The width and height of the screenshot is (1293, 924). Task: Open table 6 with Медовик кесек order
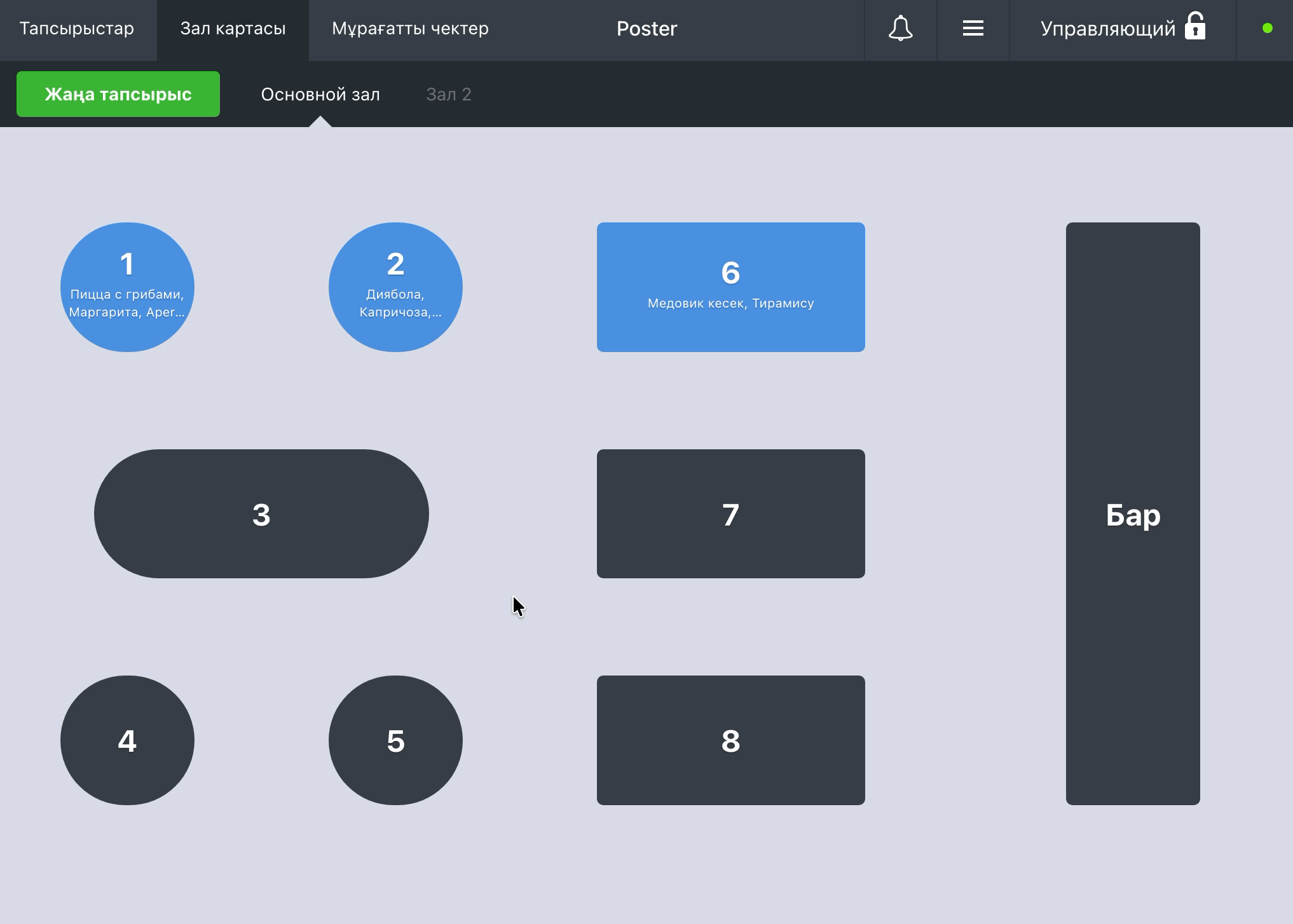pos(731,287)
